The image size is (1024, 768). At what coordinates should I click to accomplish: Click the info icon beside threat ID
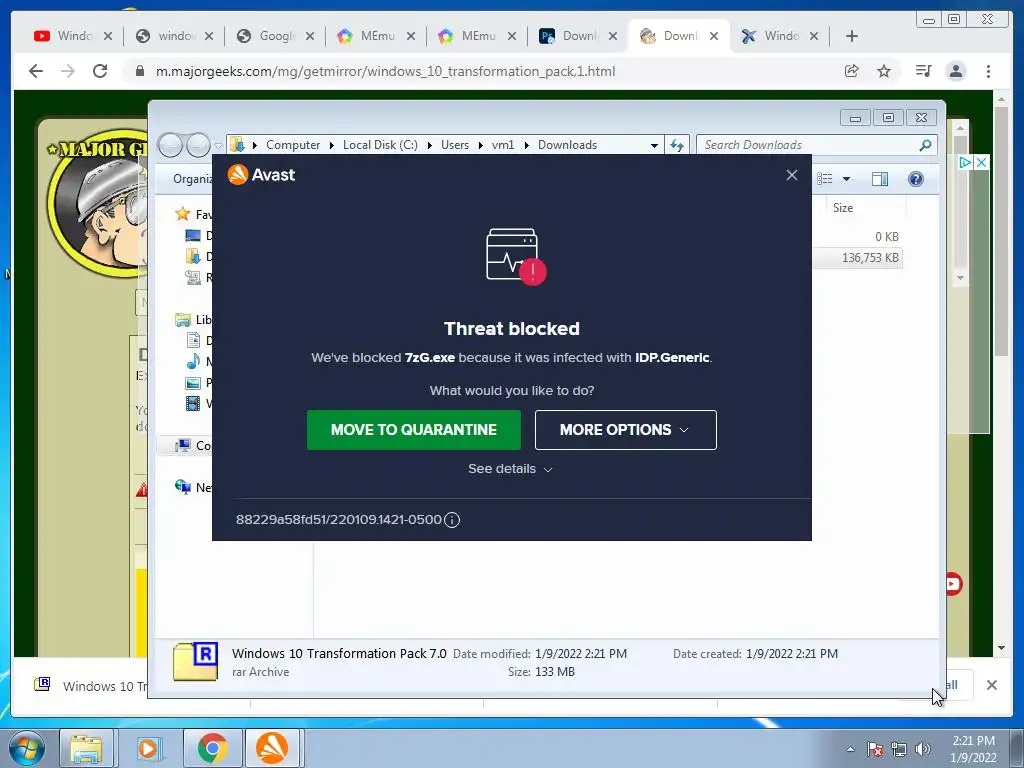click(452, 520)
